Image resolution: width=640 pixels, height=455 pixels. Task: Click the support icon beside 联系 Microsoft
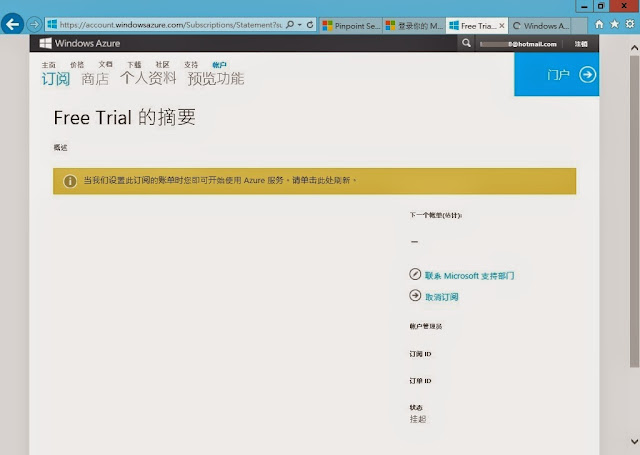[415, 274]
